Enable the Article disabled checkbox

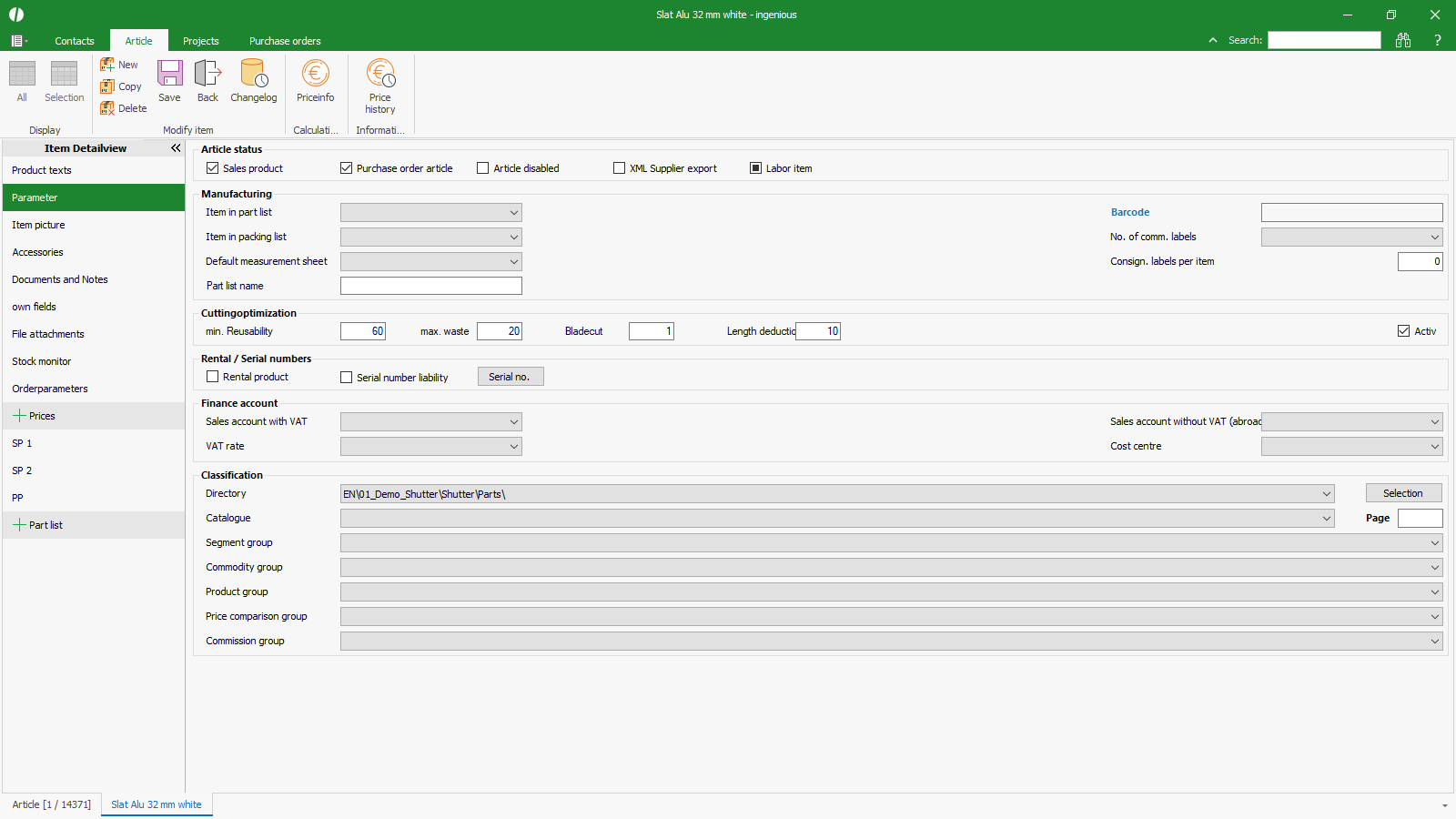(x=483, y=168)
